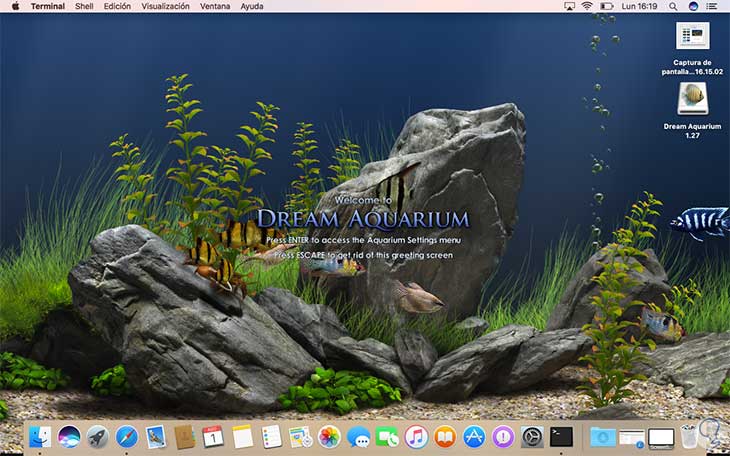The image size is (730, 456).
Task: Open the Ayuda menu
Action: [x=252, y=6]
